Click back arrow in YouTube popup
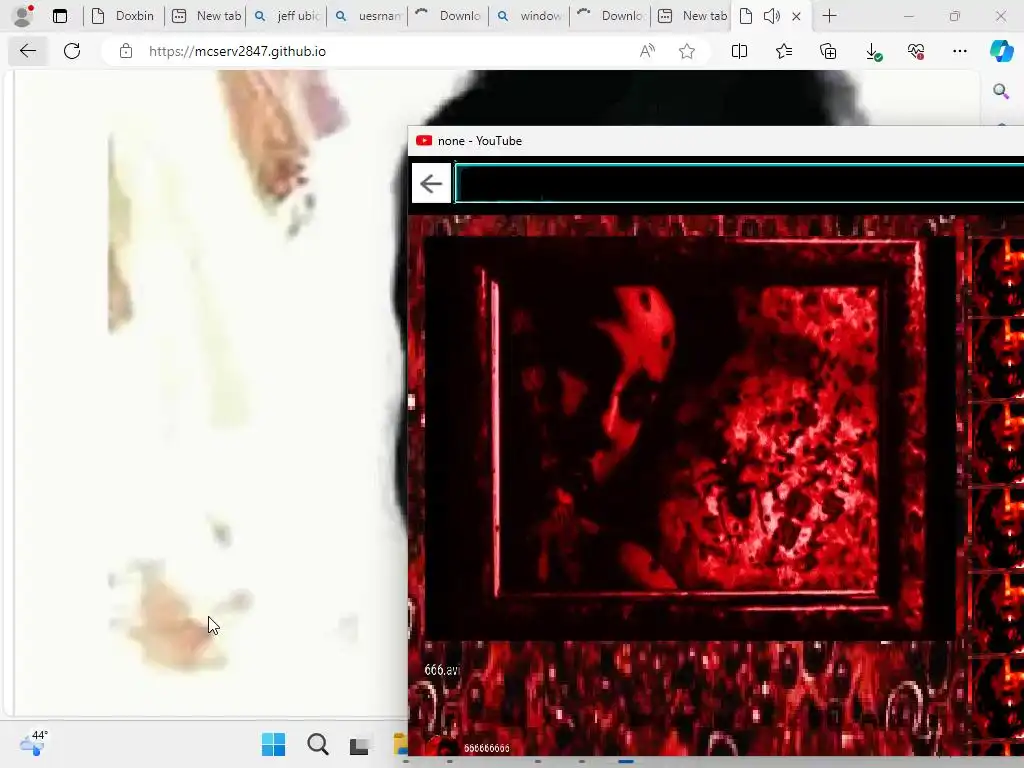1024x768 pixels. click(431, 184)
